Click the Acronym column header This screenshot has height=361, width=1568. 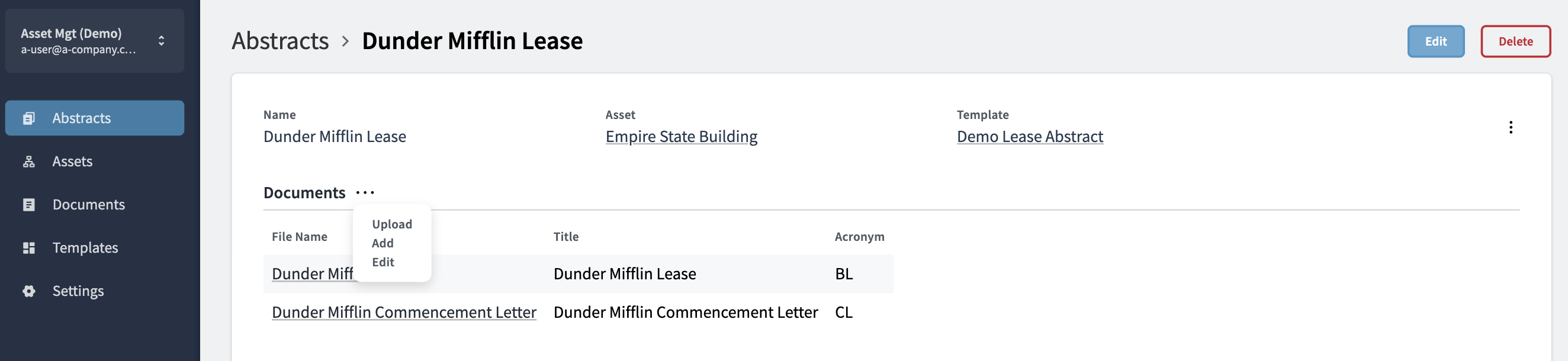point(859,236)
